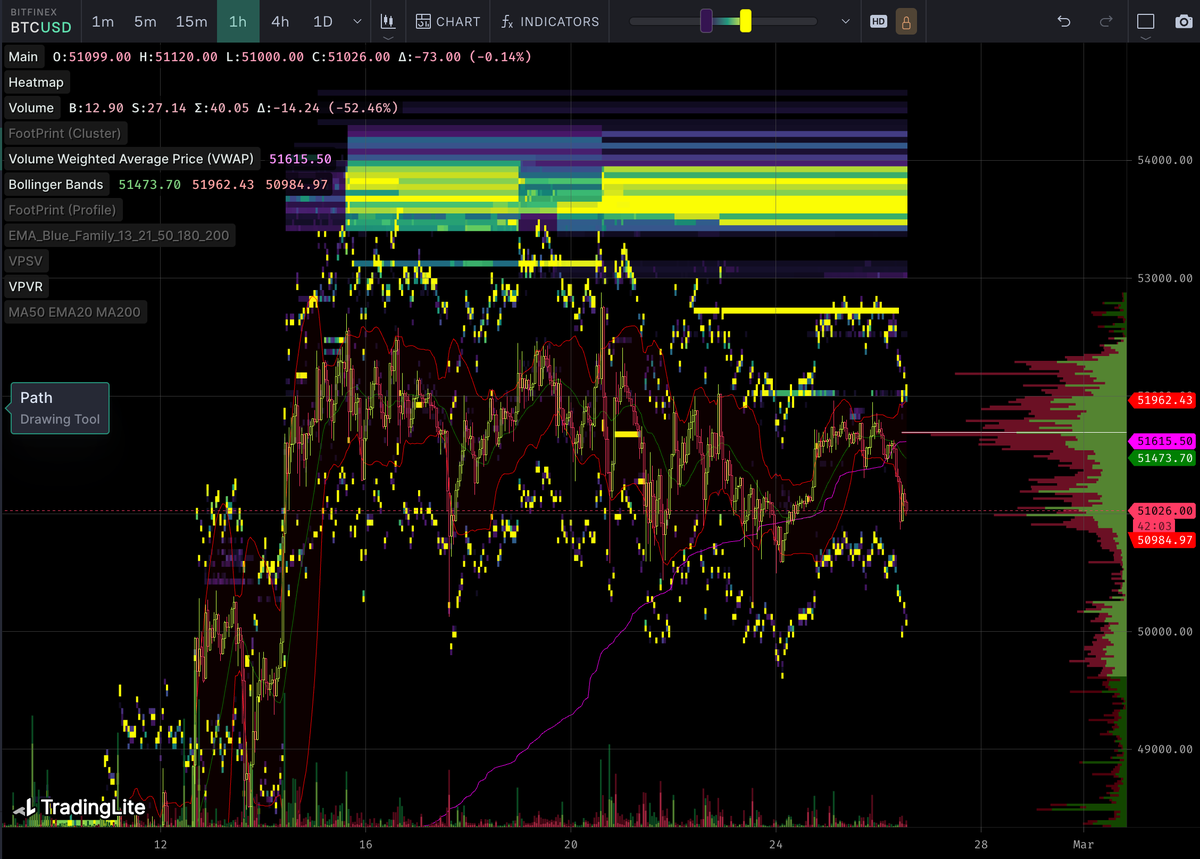Image resolution: width=1200 pixels, height=859 pixels.
Task: Expand the heatmap slider options chevron
Action: coord(846,21)
